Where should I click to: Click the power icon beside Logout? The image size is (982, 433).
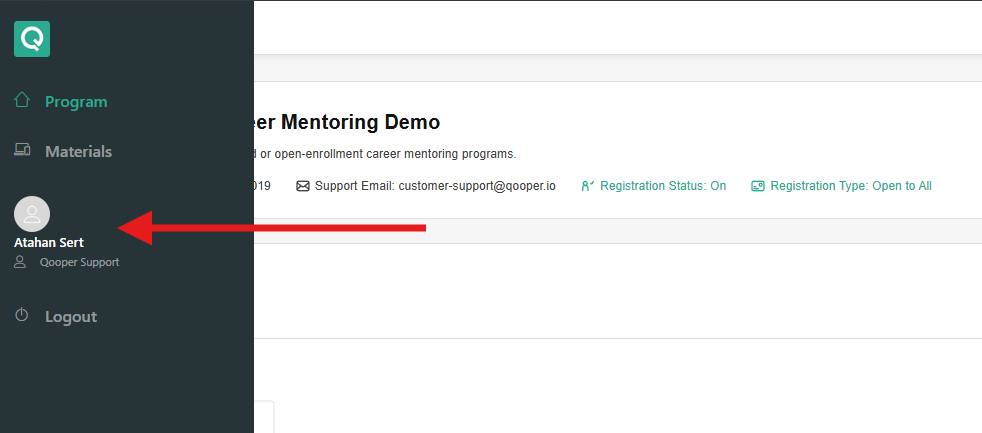pos(22,316)
